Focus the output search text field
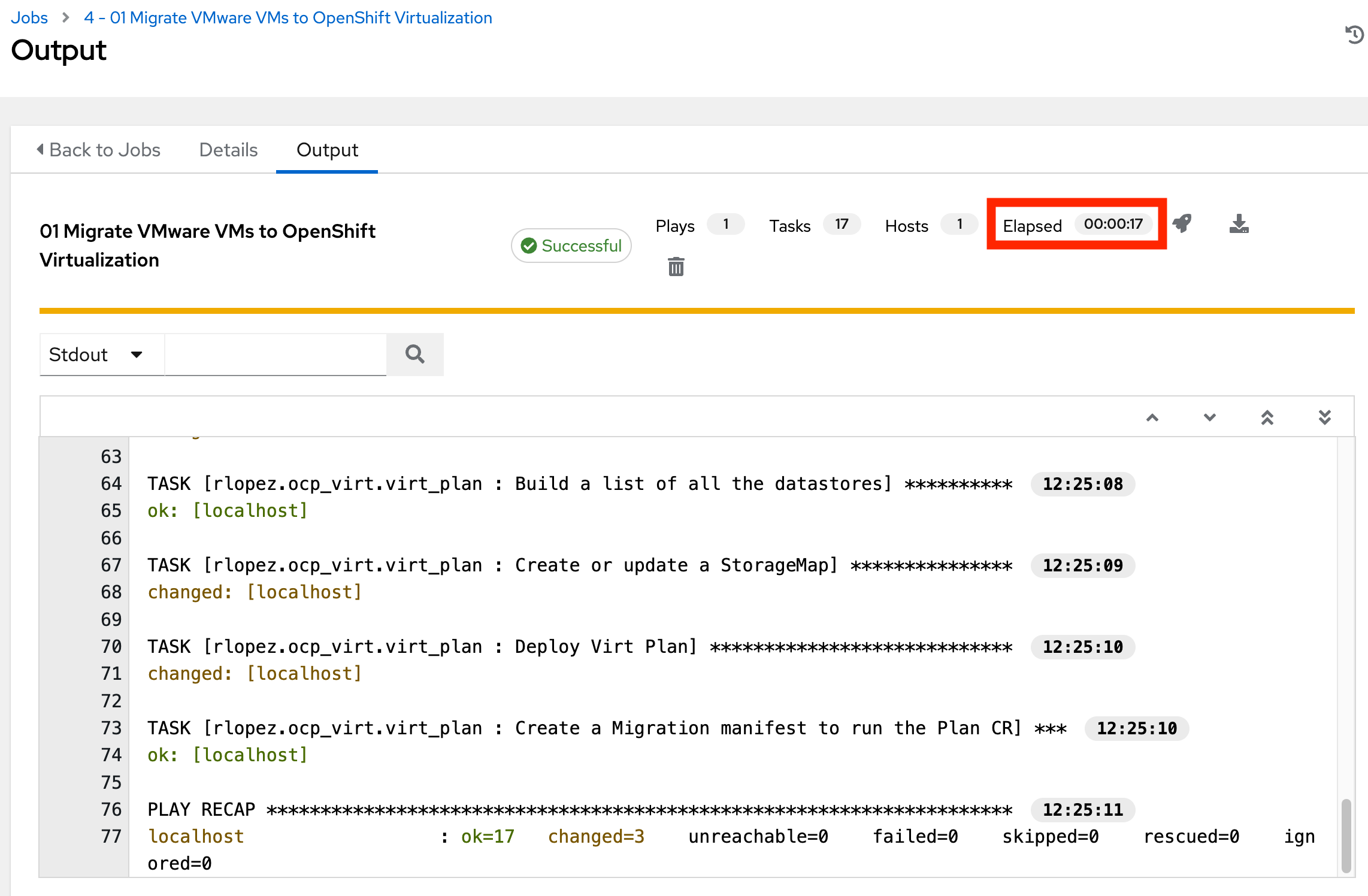Screen dimensions: 1368x896 (276, 355)
